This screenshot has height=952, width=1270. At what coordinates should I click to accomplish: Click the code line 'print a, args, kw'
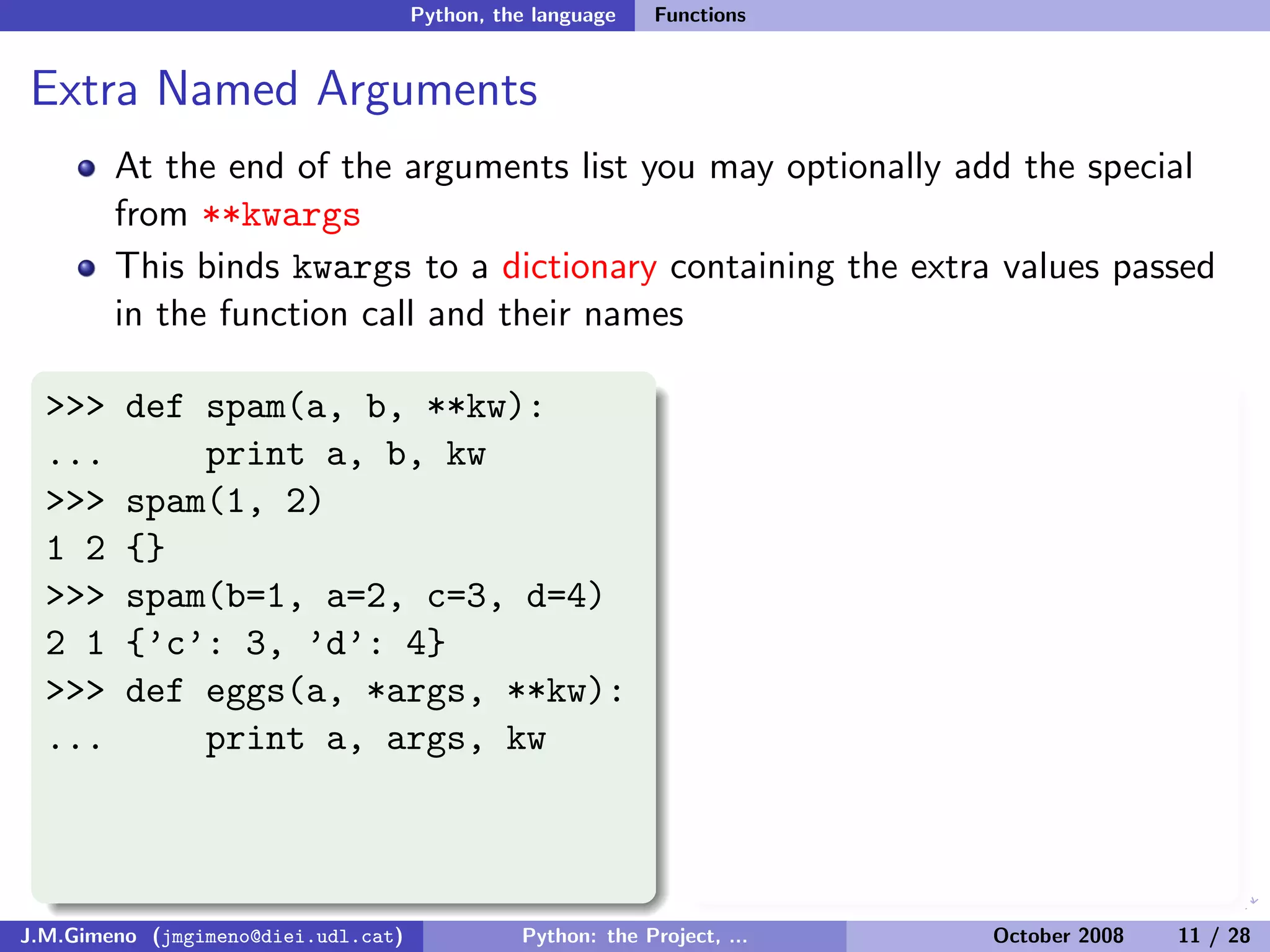pyautogui.click(x=375, y=739)
